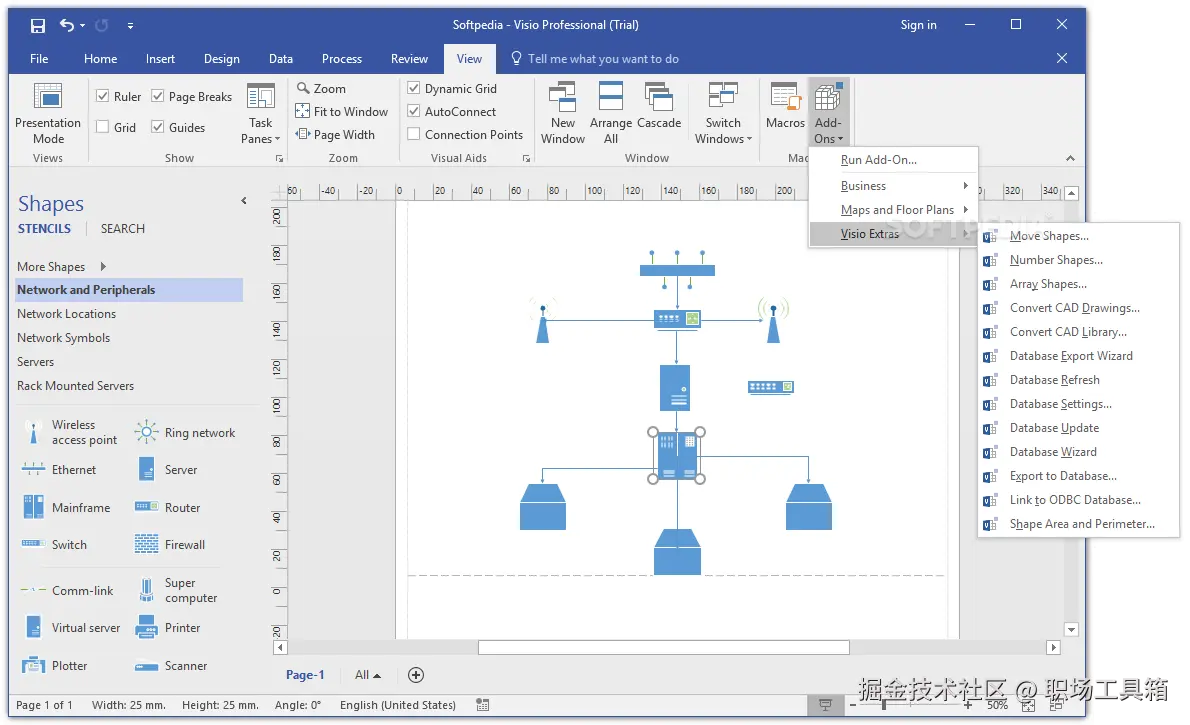1190x725 pixels.
Task: Select the Router stencil shape
Action: [168, 507]
